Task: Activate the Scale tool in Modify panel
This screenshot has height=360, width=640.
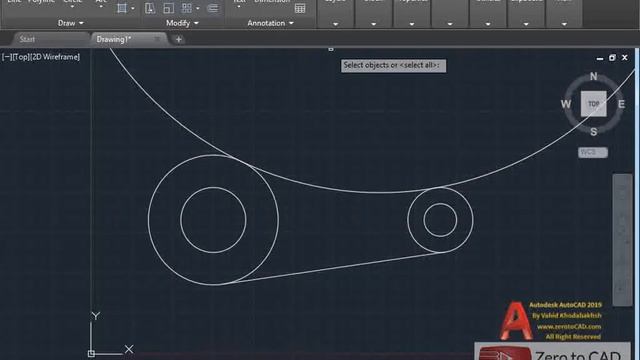Action: click(x=168, y=8)
